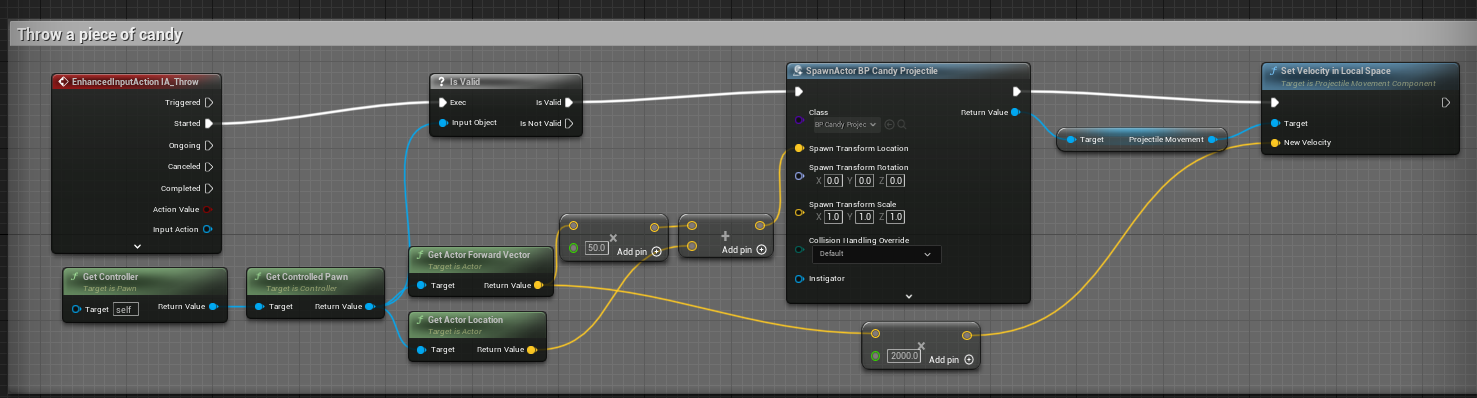Click Target pin on Projectile Movement getter

[1070, 140]
